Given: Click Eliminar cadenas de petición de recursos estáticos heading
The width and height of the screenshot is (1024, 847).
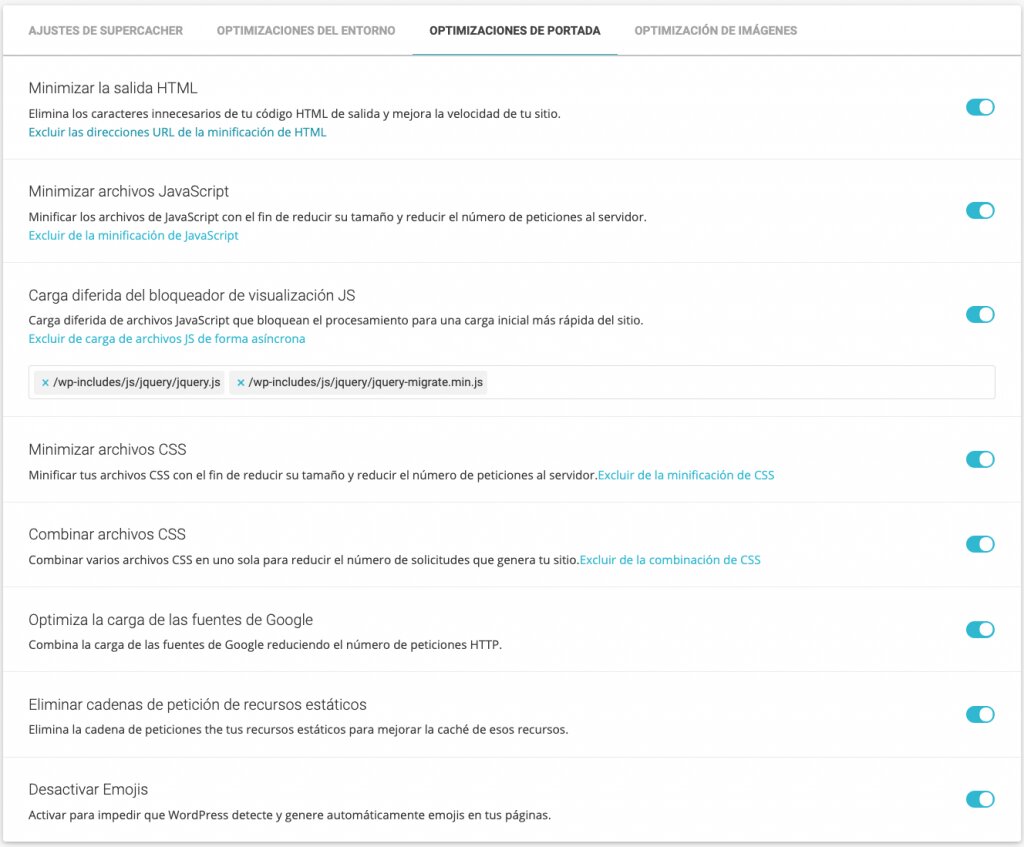Looking at the screenshot, I should [197, 705].
